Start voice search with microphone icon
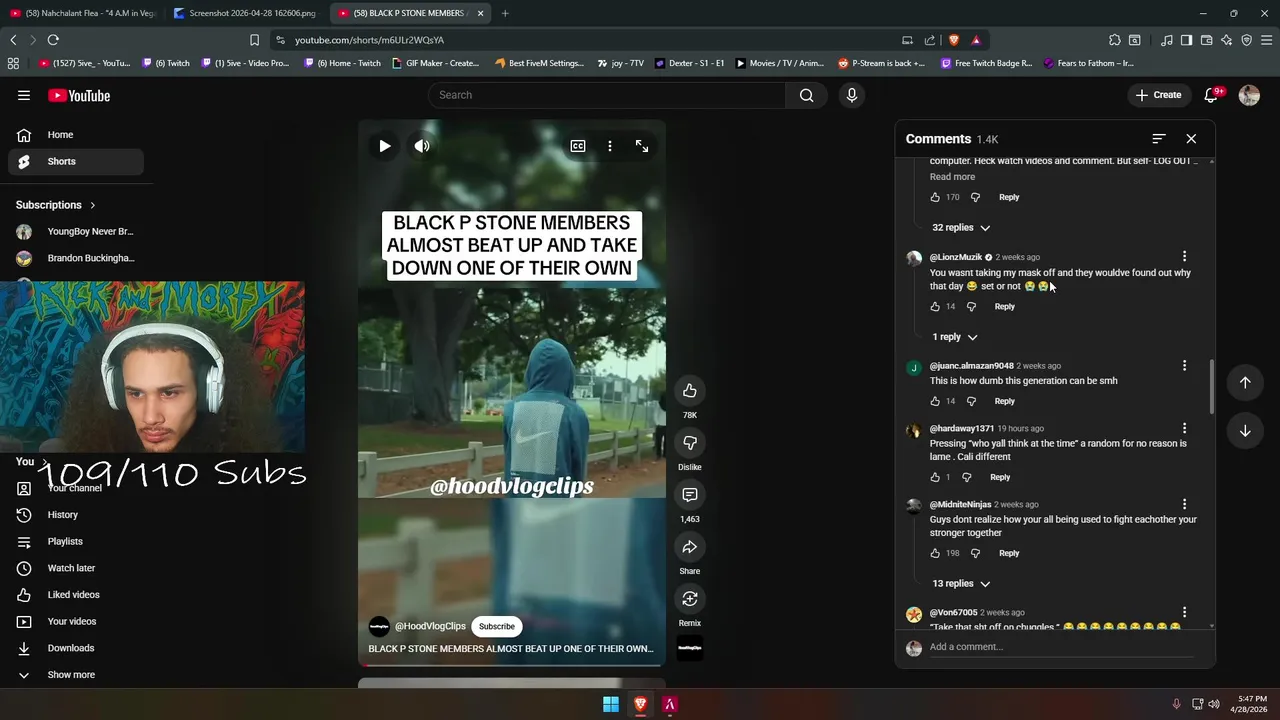This screenshot has width=1280, height=720. [x=852, y=95]
